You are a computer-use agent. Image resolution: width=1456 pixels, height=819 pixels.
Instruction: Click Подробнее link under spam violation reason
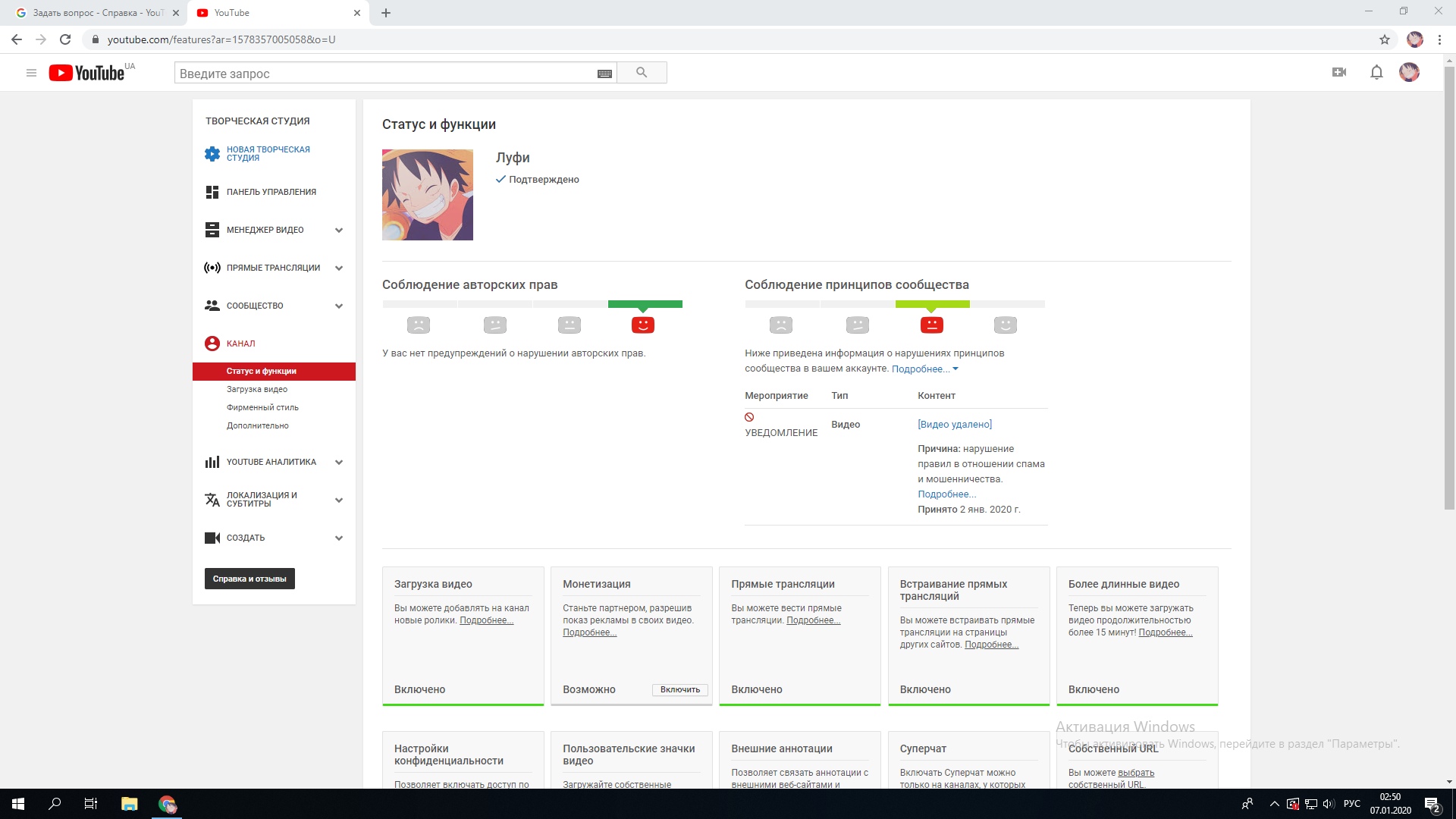(x=946, y=494)
